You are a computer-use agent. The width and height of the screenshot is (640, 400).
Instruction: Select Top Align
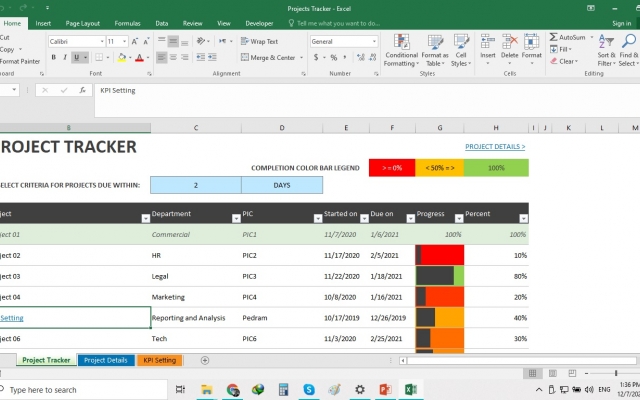click(x=162, y=41)
